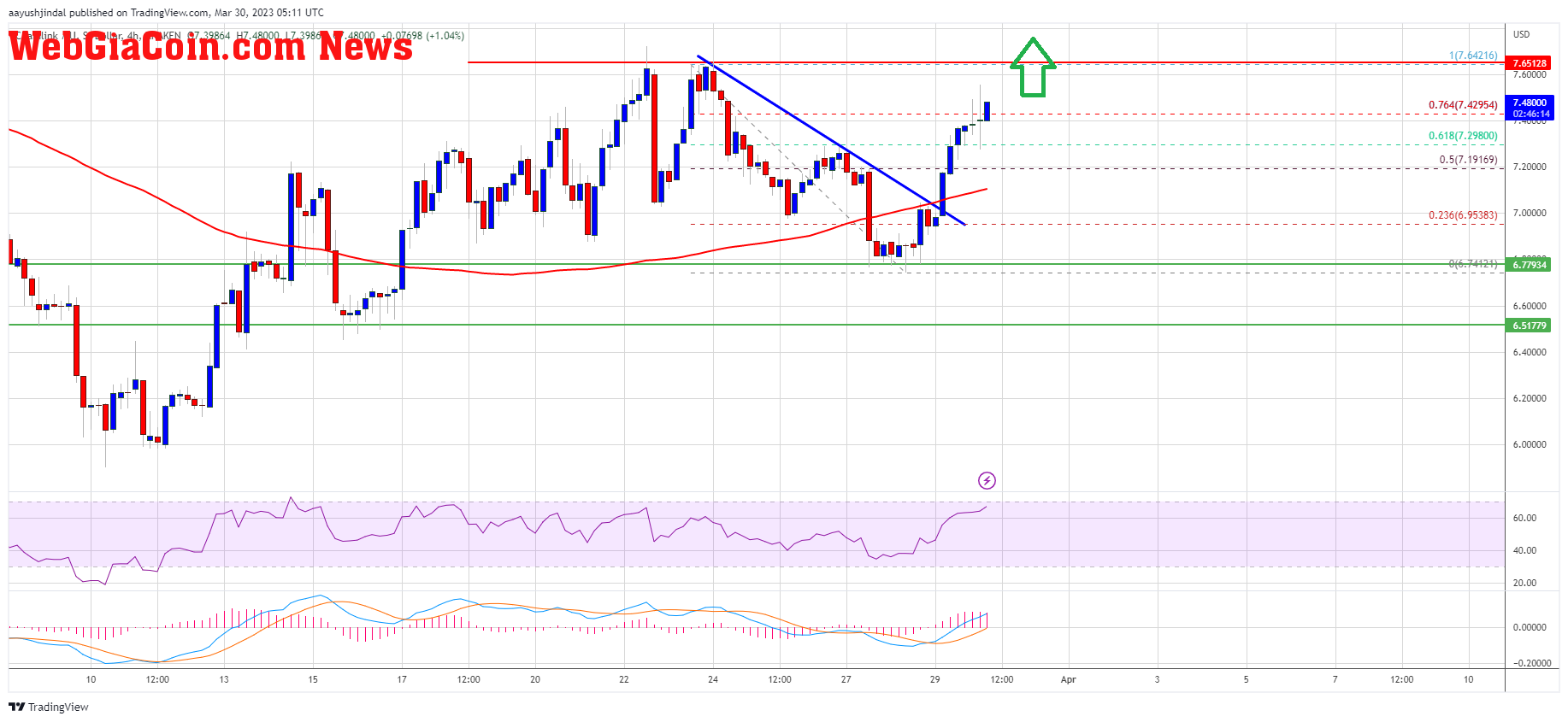
Task: Click the 15 date label on time axis
Action: pyautogui.click(x=313, y=680)
